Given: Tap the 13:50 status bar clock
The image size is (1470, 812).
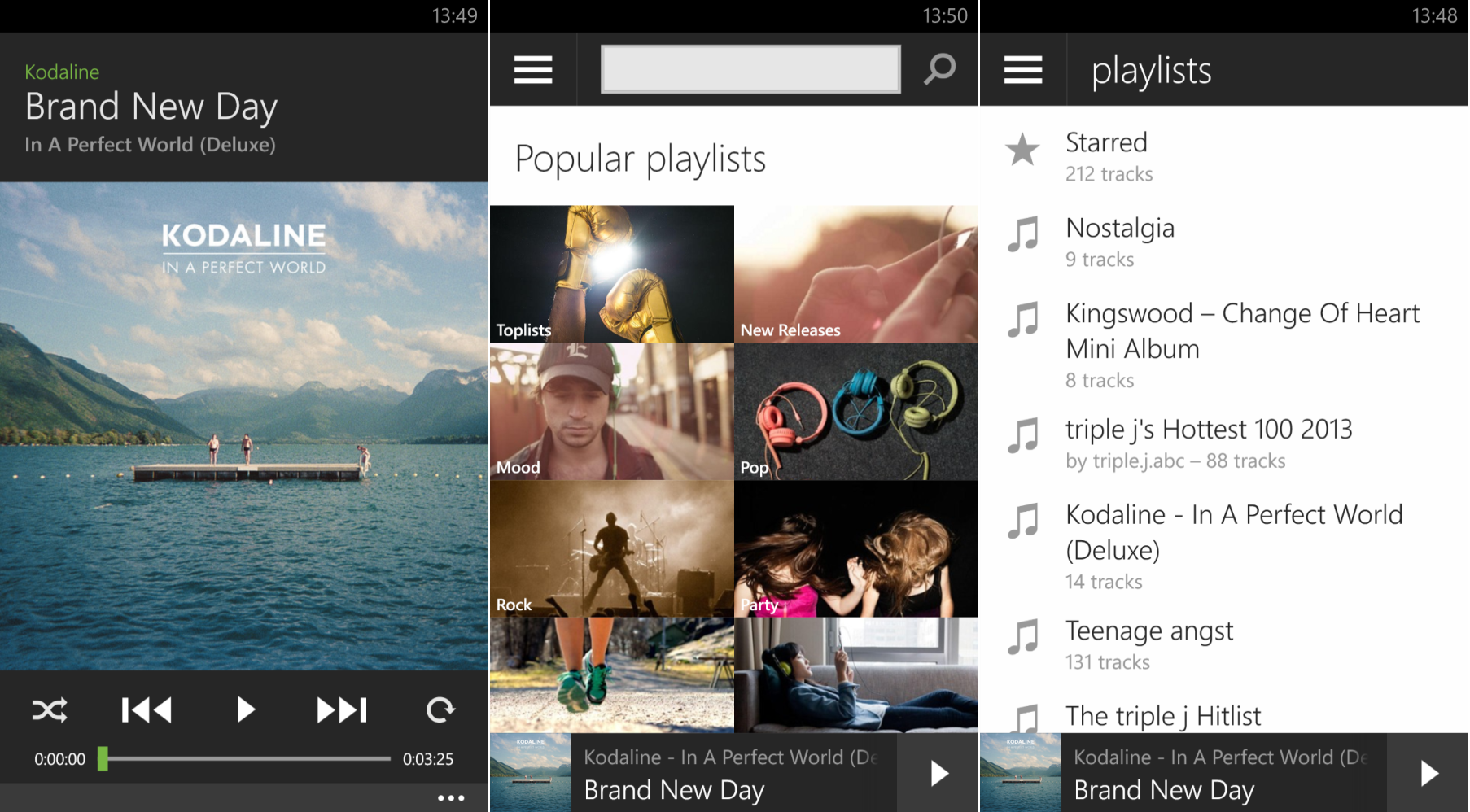Looking at the screenshot, I should coord(944,16).
